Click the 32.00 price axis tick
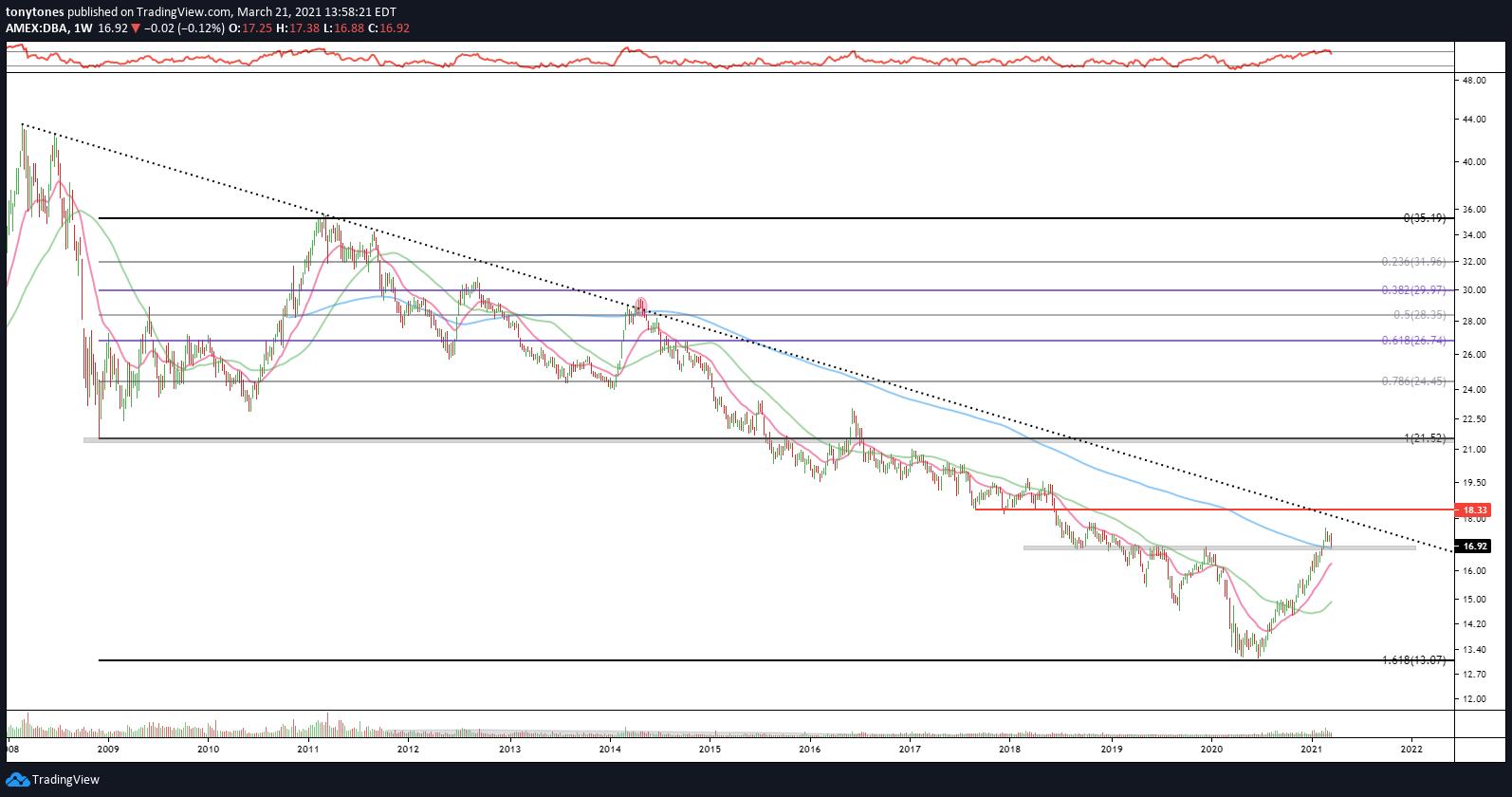The image size is (1512, 797). tap(1474, 262)
